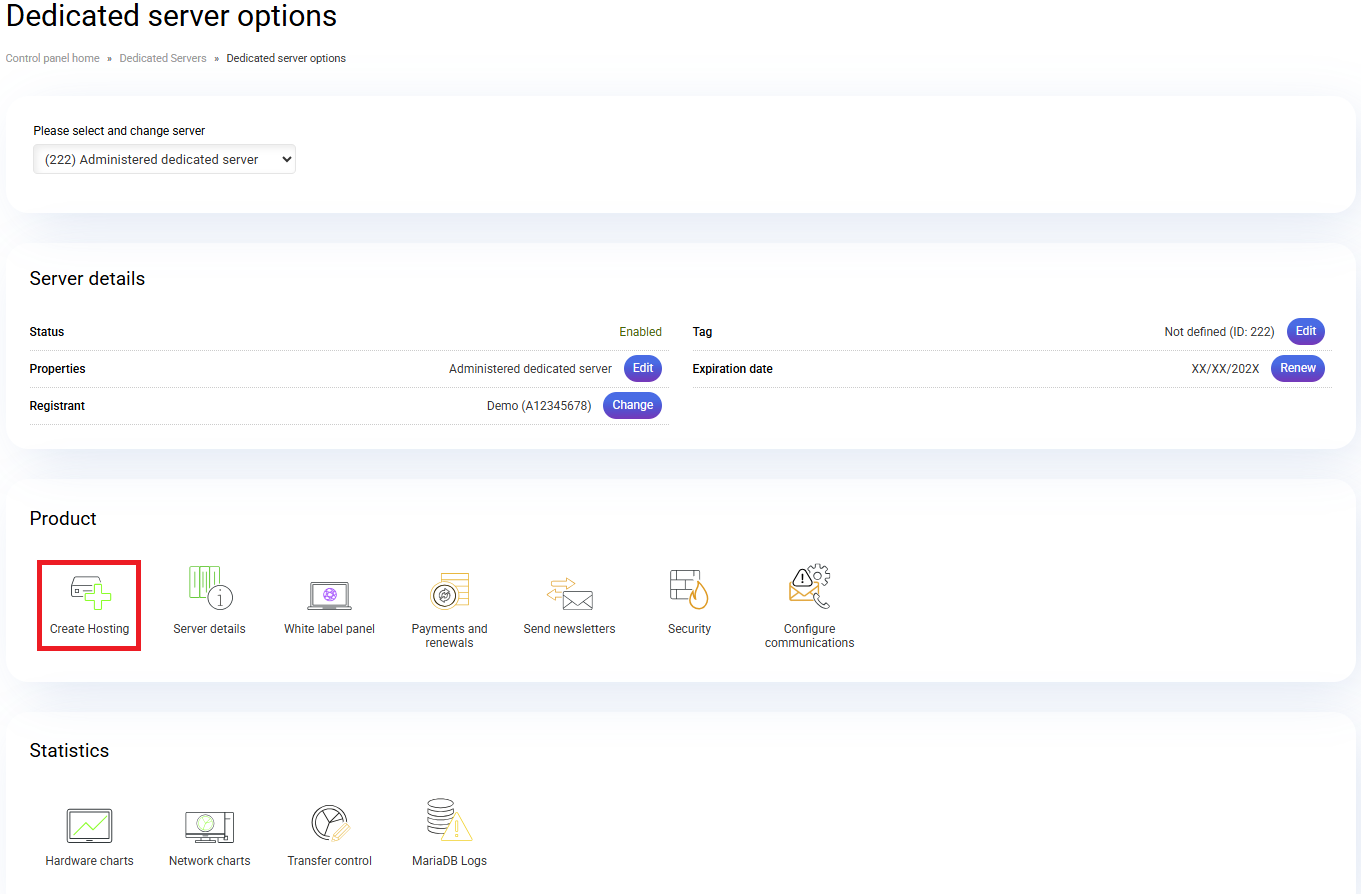Image resolution: width=1361 pixels, height=894 pixels.
Task: Open Configure communications icon
Action: [809, 589]
